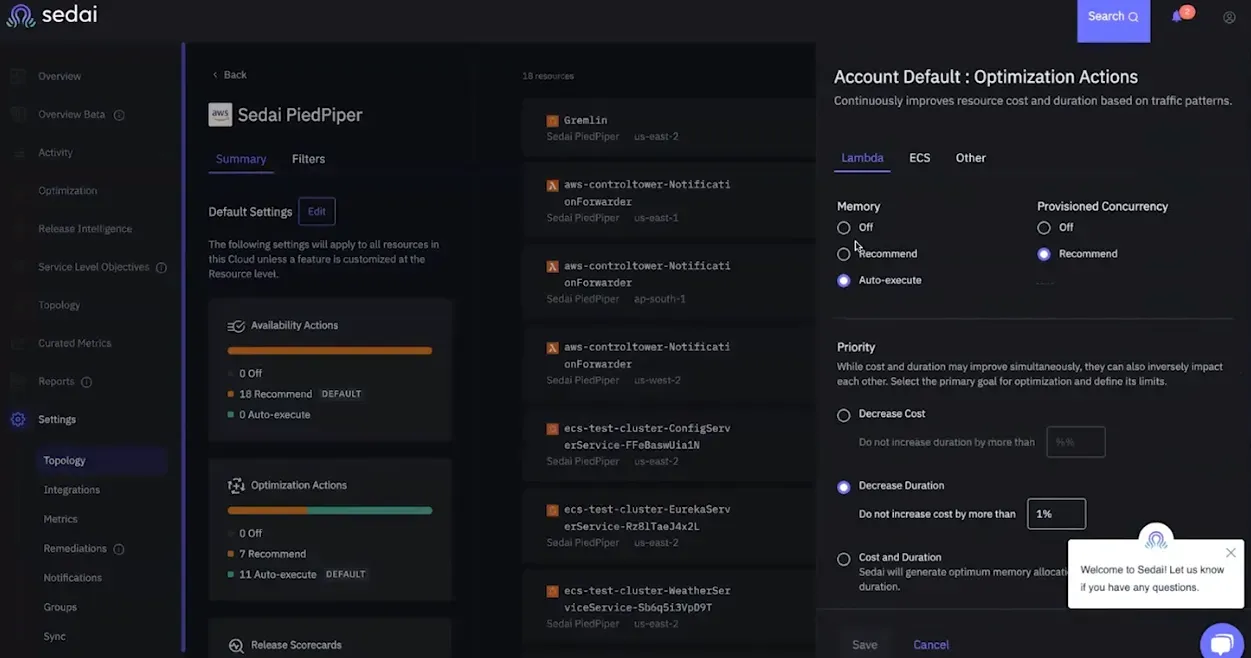Open Optimization in the sidebar
Image resolution: width=1251 pixels, height=658 pixels.
[68, 191]
